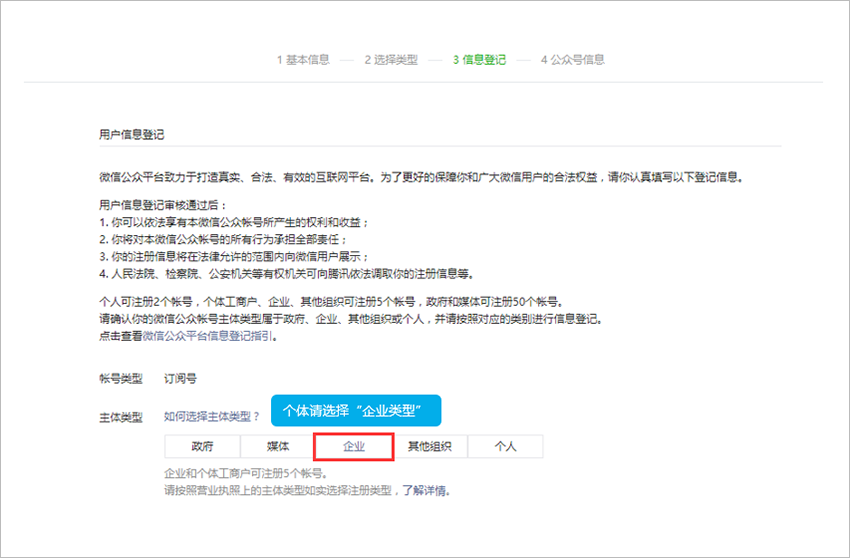Viewport: 850px width, 558px height.
Task: Select the 企业 subject type option
Action: click(353, 447)
